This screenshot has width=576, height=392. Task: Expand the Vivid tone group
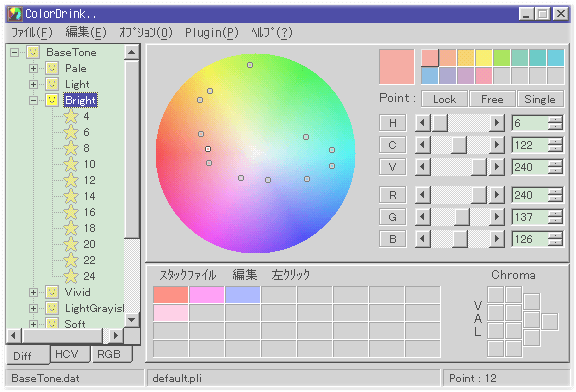[33, 292]
